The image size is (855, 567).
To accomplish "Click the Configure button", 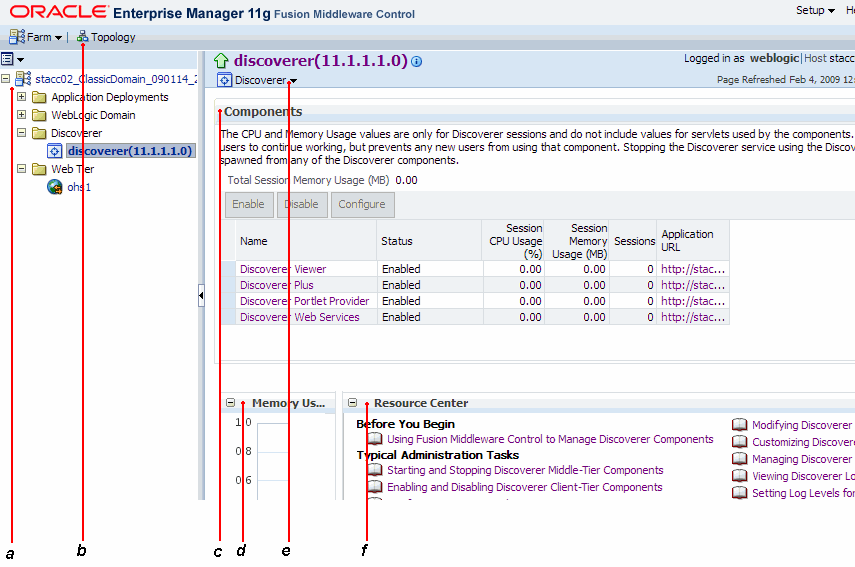I will tap(362, 204).
